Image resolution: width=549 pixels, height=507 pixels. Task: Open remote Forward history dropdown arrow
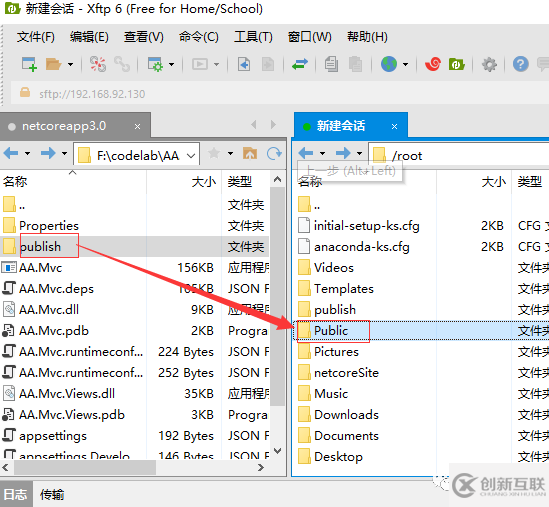tap(359, 153)
